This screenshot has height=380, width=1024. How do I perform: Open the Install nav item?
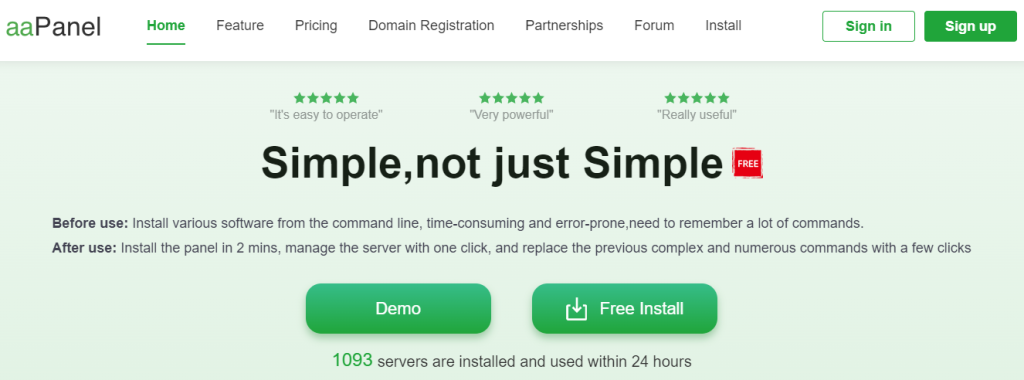723,26
